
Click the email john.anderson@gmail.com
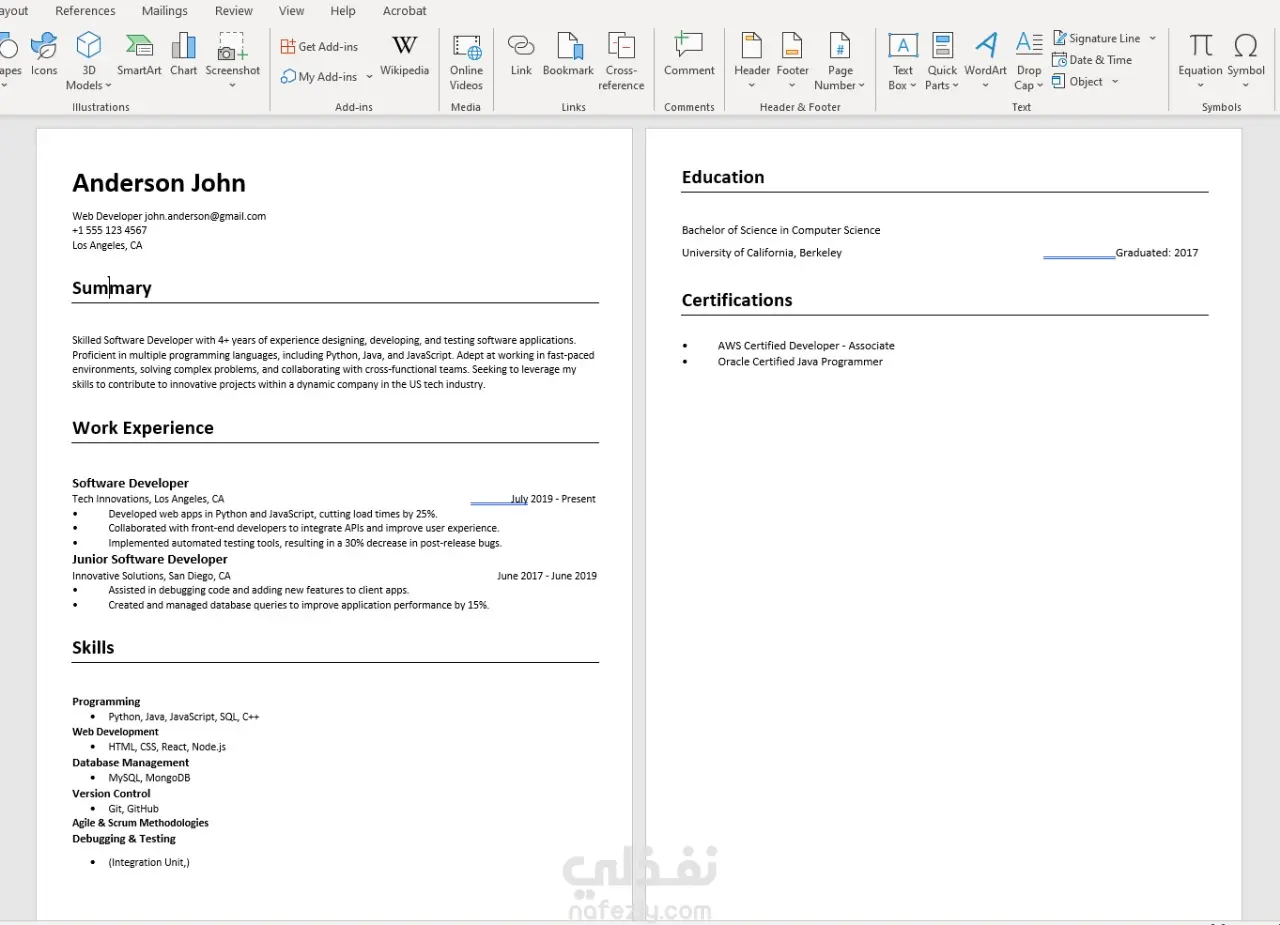(205, 216)
